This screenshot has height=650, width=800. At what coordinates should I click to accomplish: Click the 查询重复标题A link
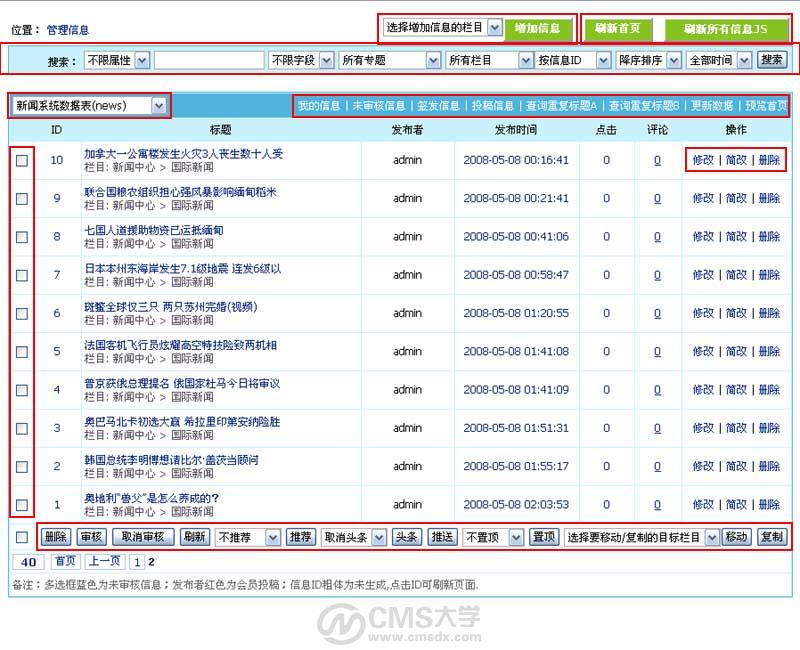[x=561, y=106]
